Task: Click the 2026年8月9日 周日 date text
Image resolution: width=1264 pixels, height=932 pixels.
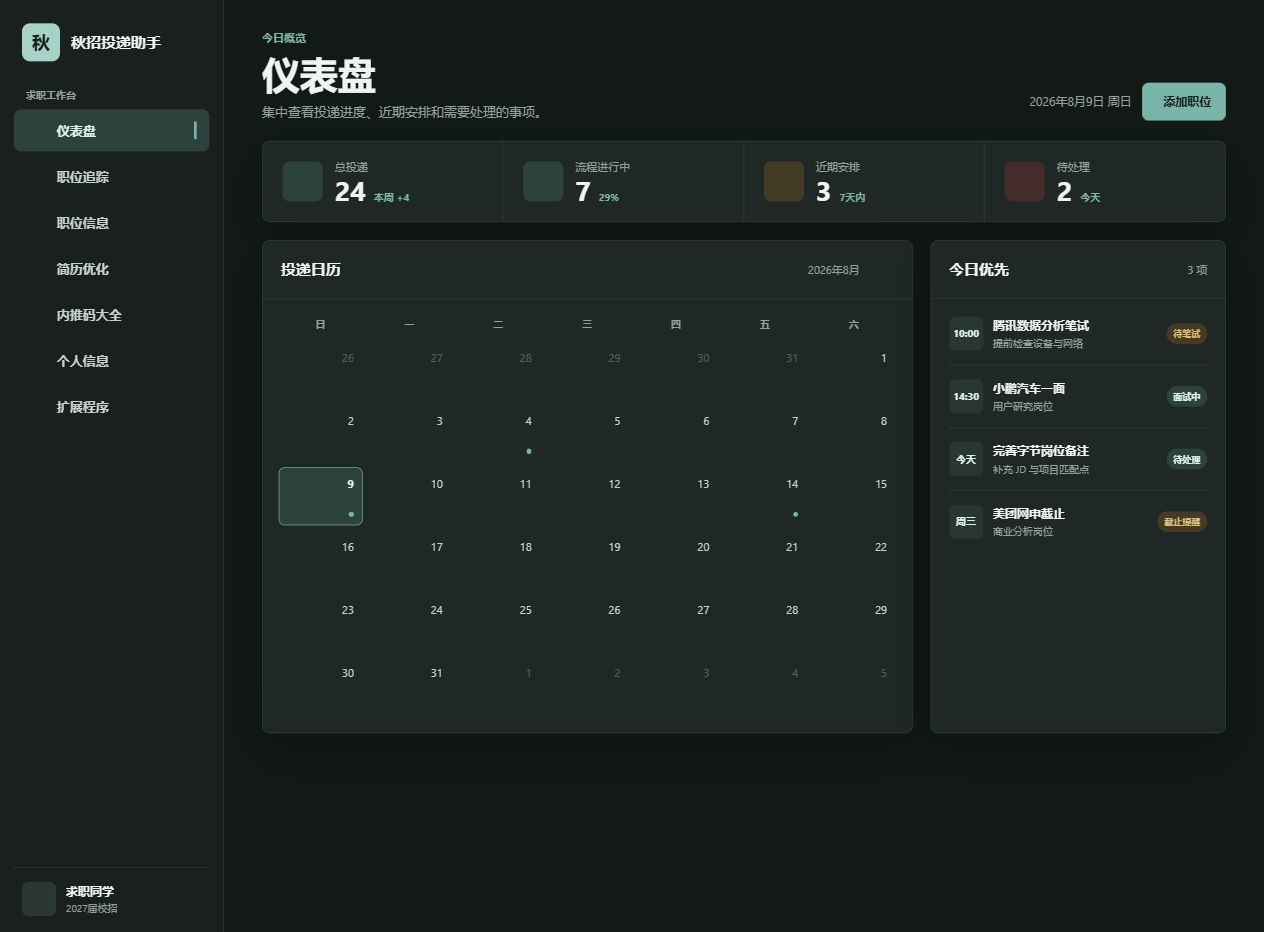Action: [x=1080, y=102]
